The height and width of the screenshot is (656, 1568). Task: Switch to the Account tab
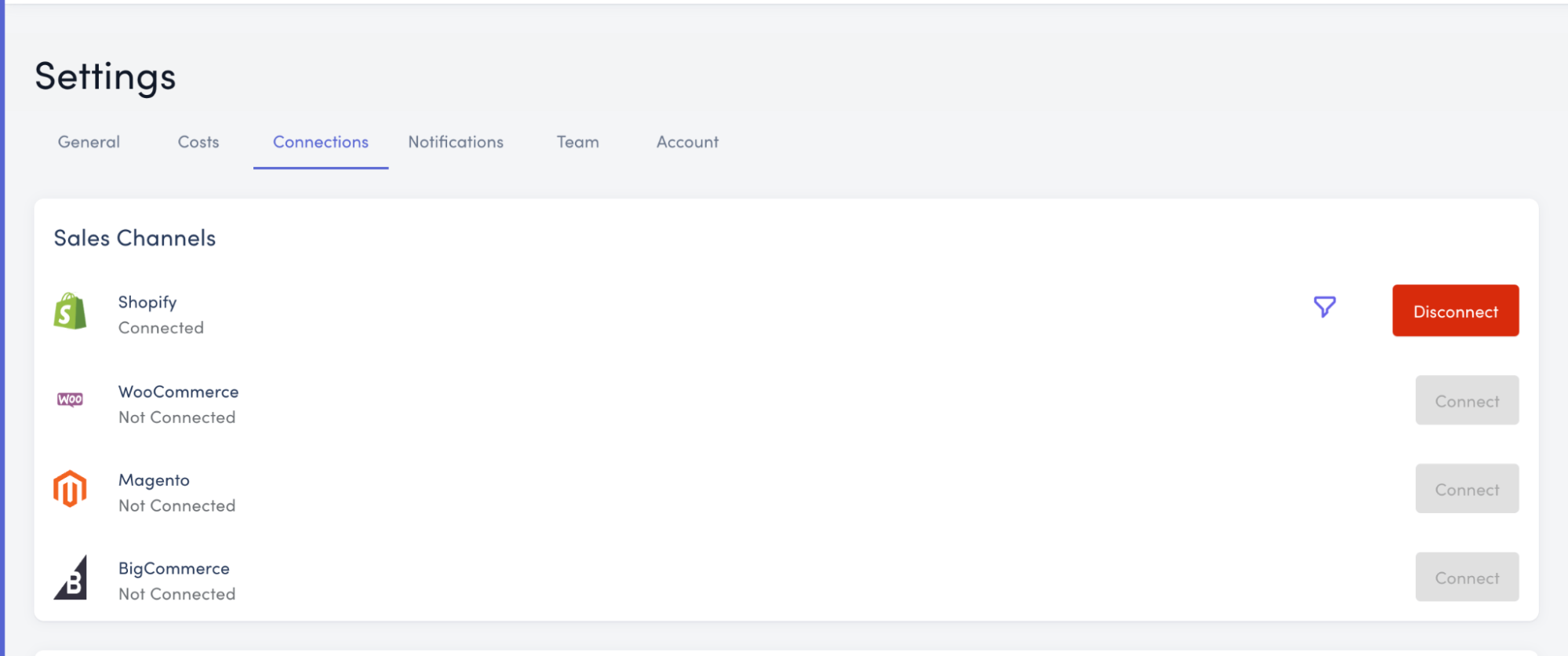pyautogui.click(x=687, y=142)
